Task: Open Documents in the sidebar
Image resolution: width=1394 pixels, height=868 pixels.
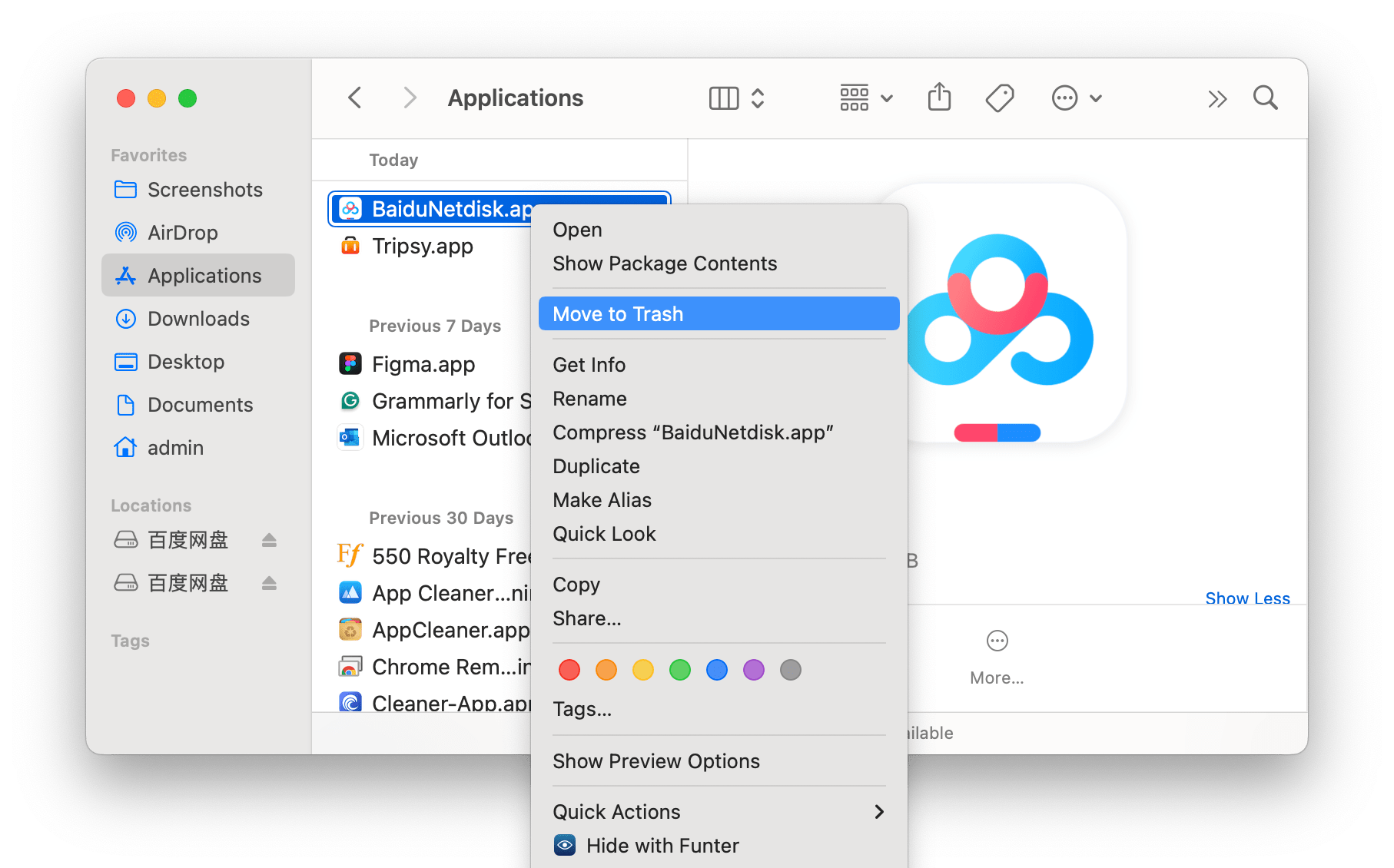Action: click(x=197, y=405)
